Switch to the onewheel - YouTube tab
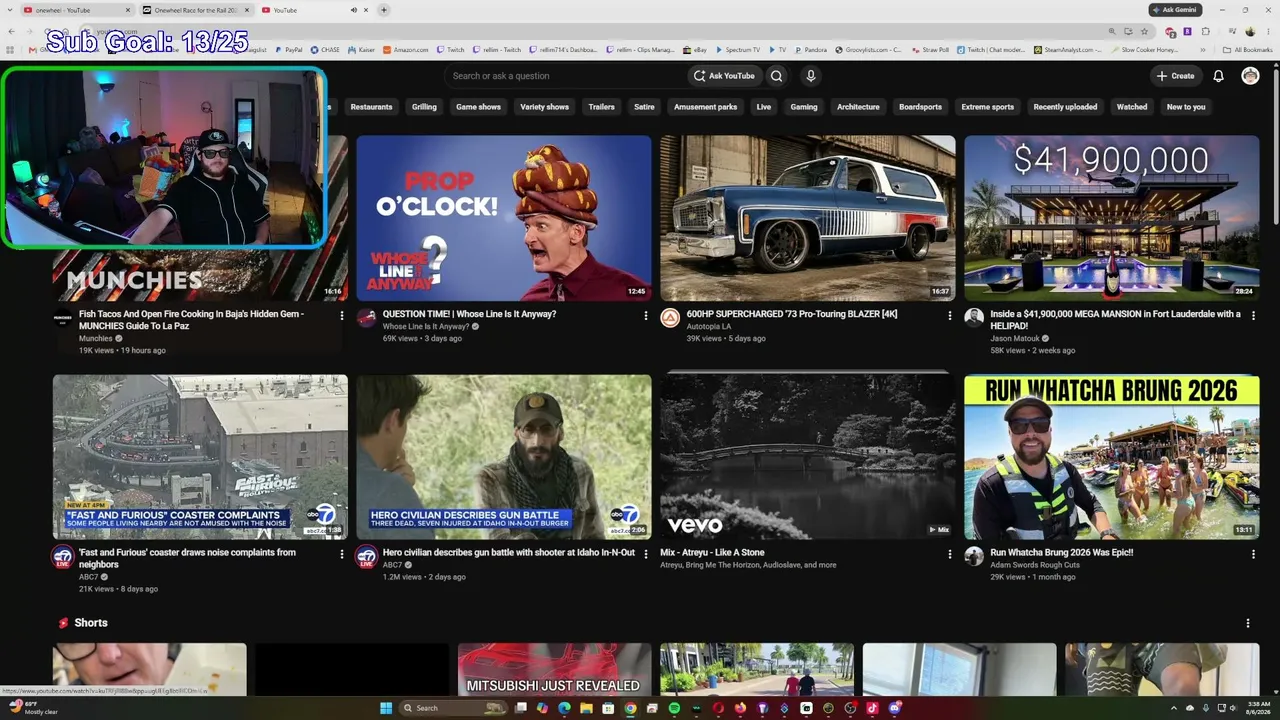The image size is (1280, 720). 77,10
